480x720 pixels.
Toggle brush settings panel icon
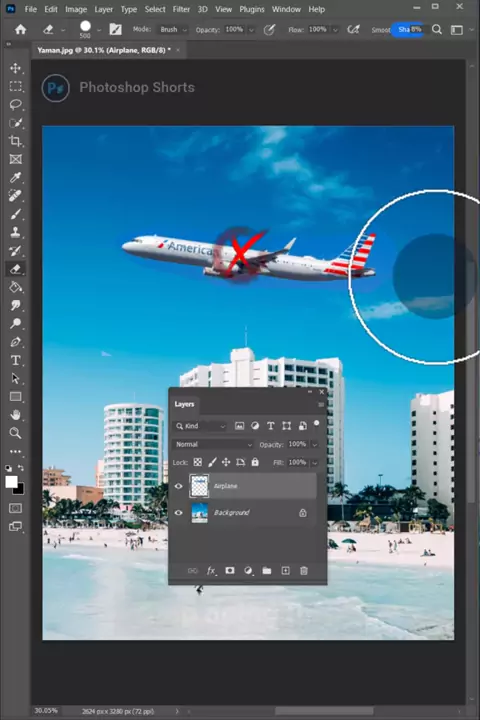(115, 30)
